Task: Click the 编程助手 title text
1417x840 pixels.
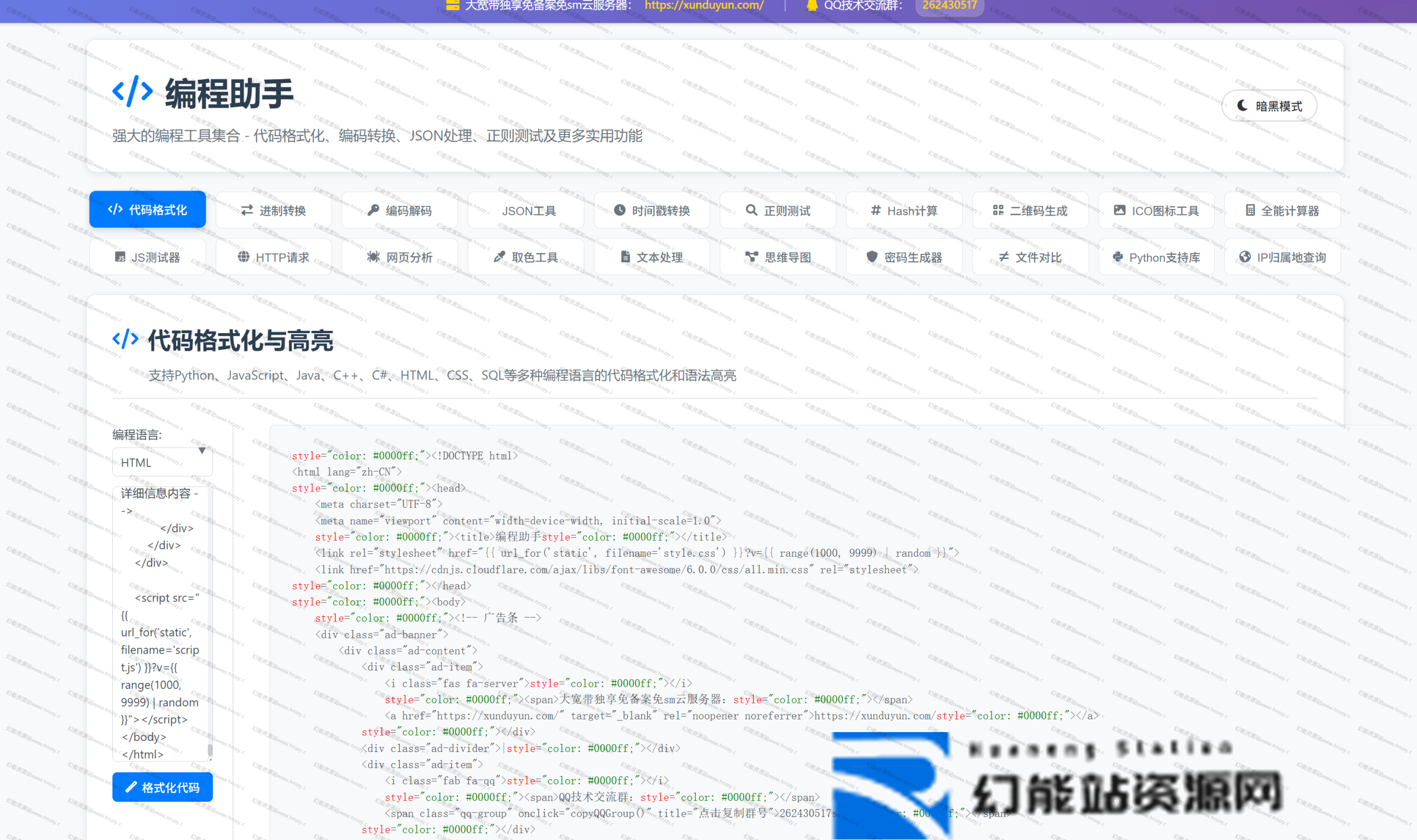Action: click(x=229, y=94)
